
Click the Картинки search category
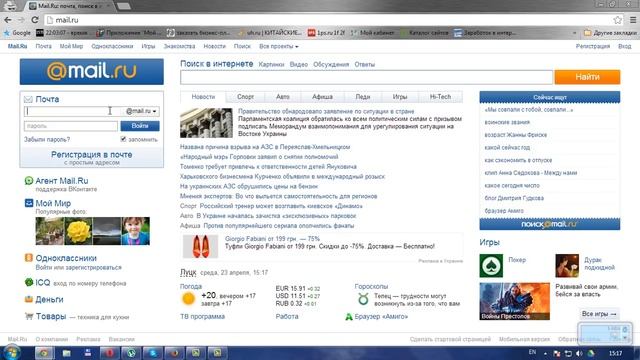271,64
